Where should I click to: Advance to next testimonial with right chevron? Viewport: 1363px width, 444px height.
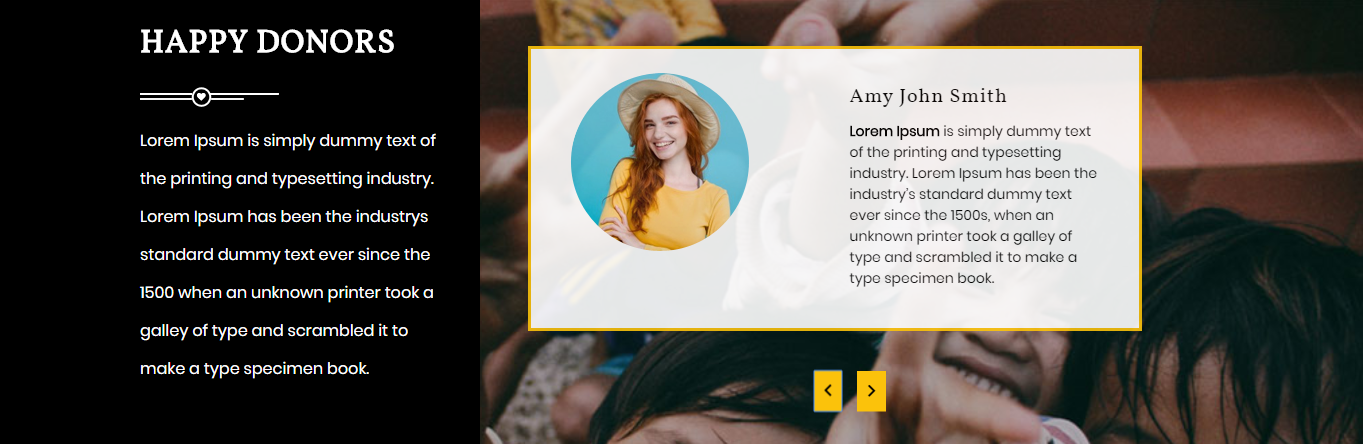pos(871,391)
